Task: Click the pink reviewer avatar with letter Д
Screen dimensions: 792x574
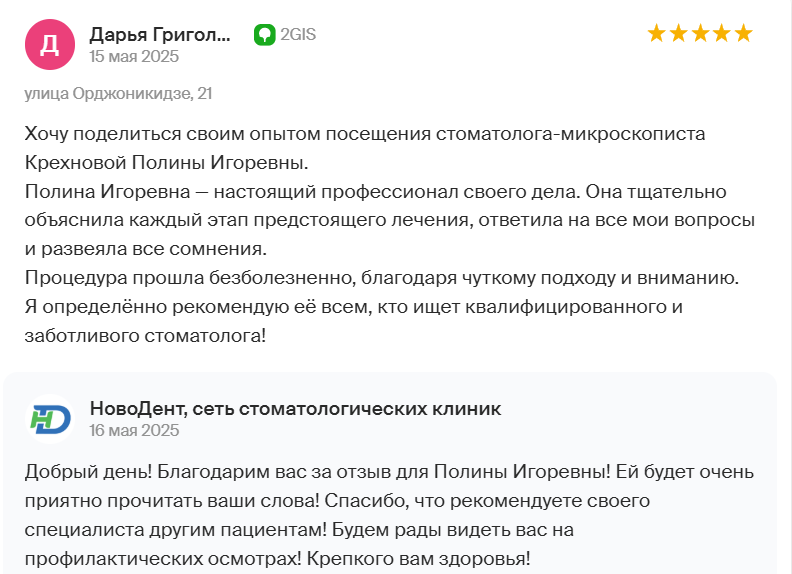Action: pos(50,44)
